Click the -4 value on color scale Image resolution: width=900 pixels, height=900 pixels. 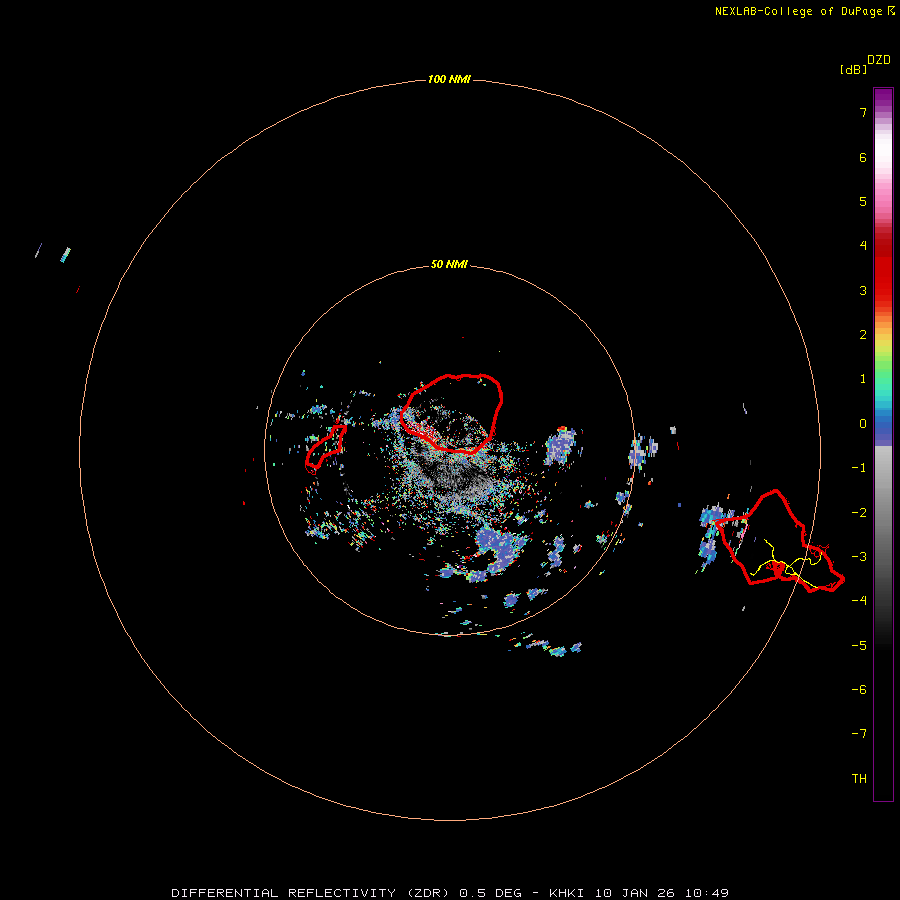[859, 600]
